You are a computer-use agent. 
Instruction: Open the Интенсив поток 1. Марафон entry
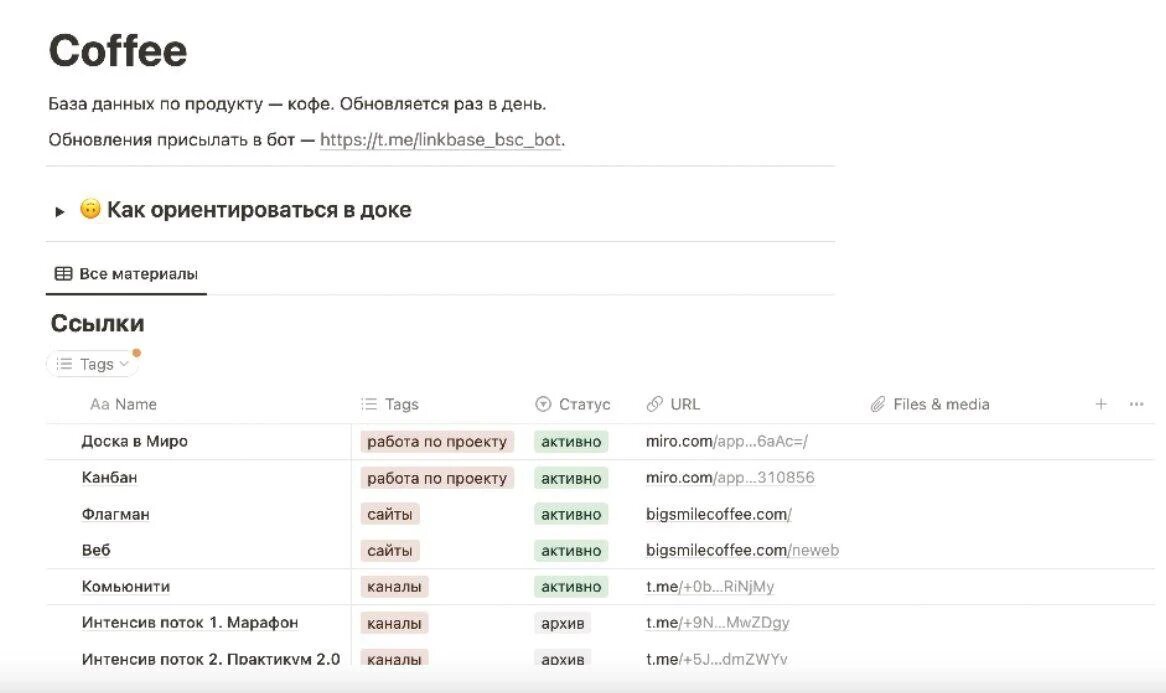[189, 622]
